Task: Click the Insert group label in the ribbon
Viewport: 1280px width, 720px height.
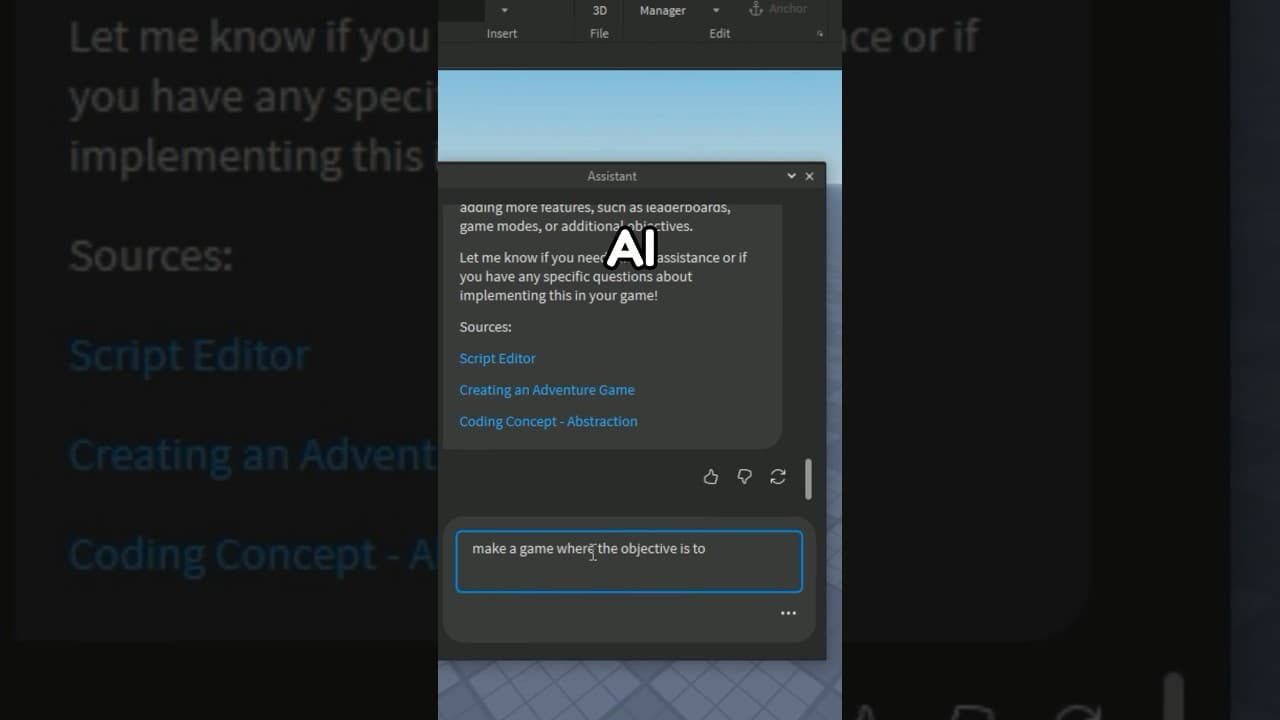Action: [x=502, y=34]
